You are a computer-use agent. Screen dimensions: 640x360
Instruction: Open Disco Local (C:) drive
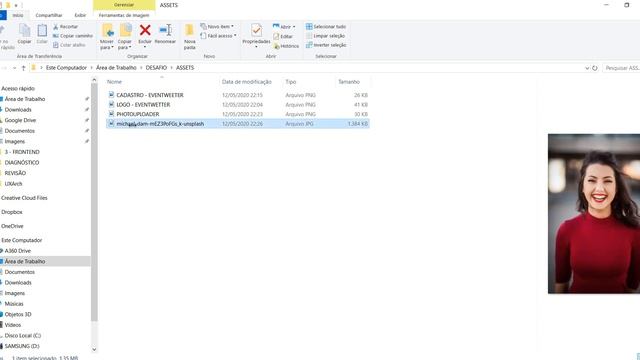click(x=23, y=336)
